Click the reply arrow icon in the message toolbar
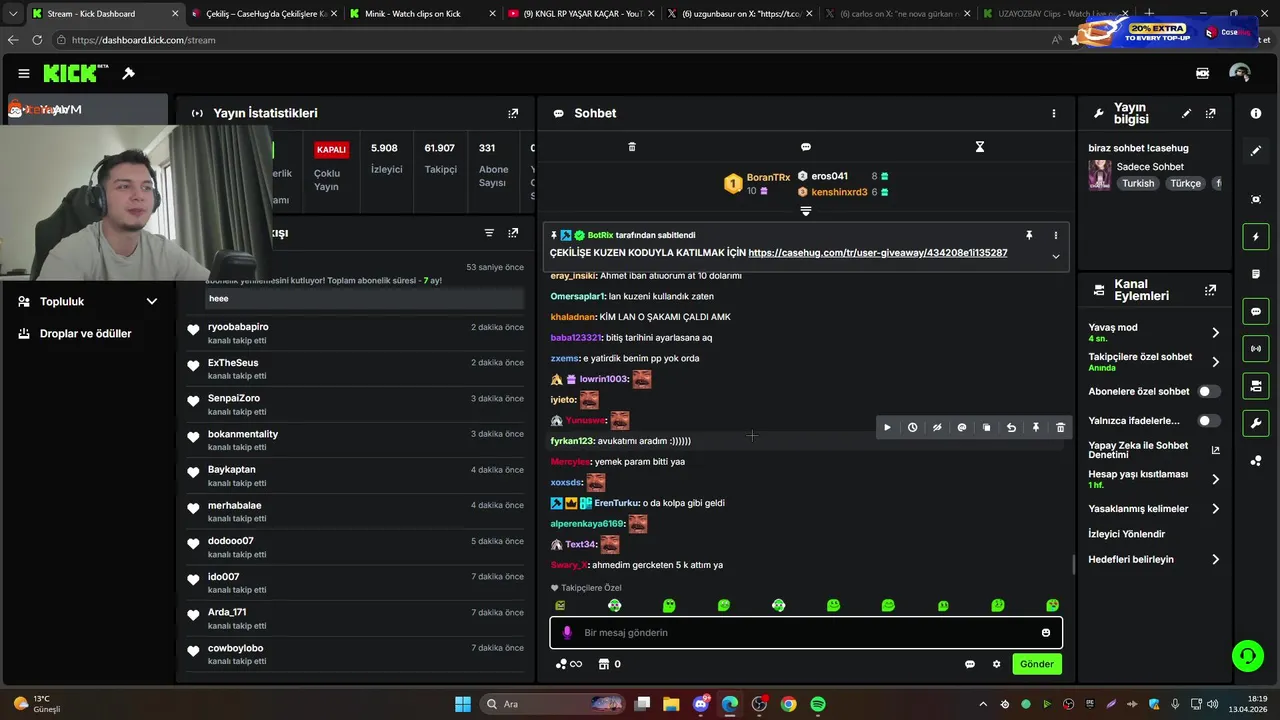 (1011, 428)
